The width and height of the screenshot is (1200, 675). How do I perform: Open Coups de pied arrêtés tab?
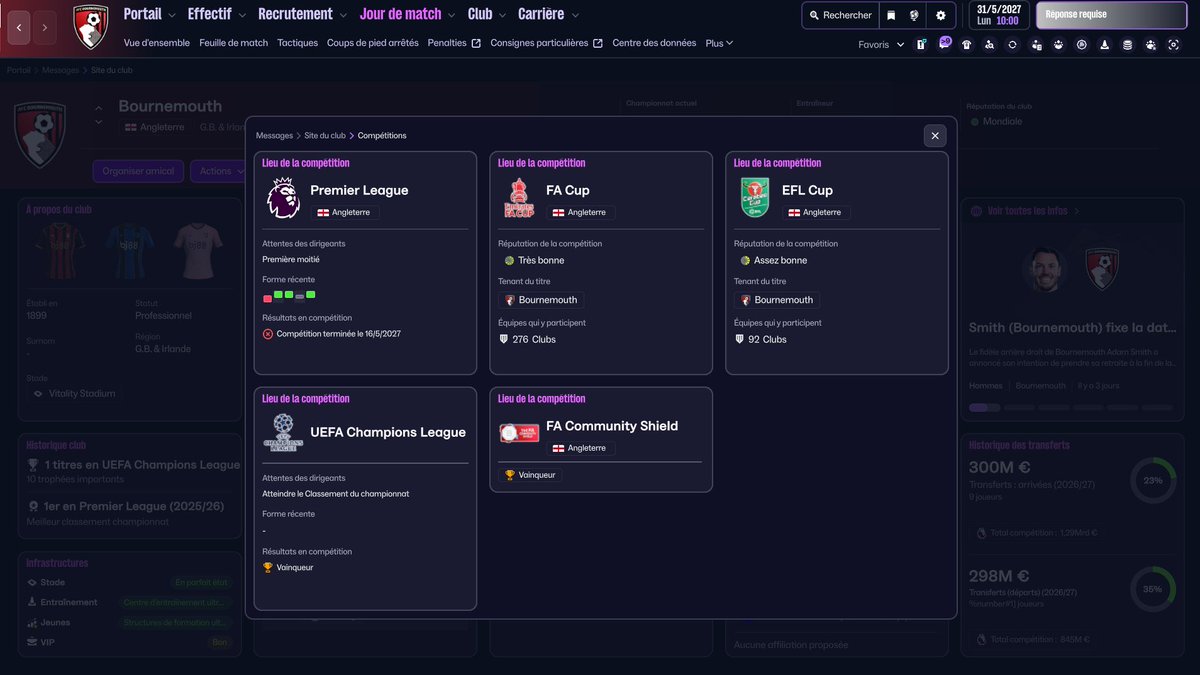[x=372, y=43]
